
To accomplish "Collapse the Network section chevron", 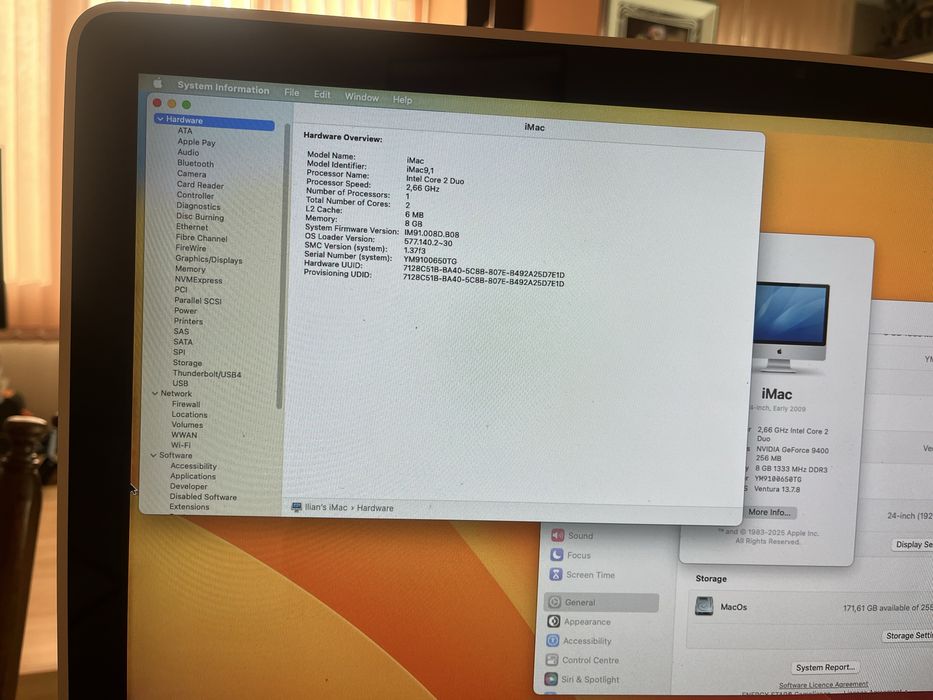I will pyautogui.click(x=155, y=393).
